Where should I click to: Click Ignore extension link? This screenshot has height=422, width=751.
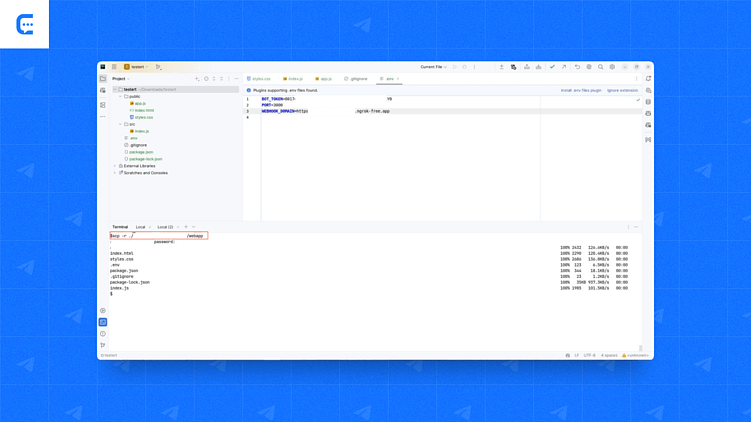622,90
